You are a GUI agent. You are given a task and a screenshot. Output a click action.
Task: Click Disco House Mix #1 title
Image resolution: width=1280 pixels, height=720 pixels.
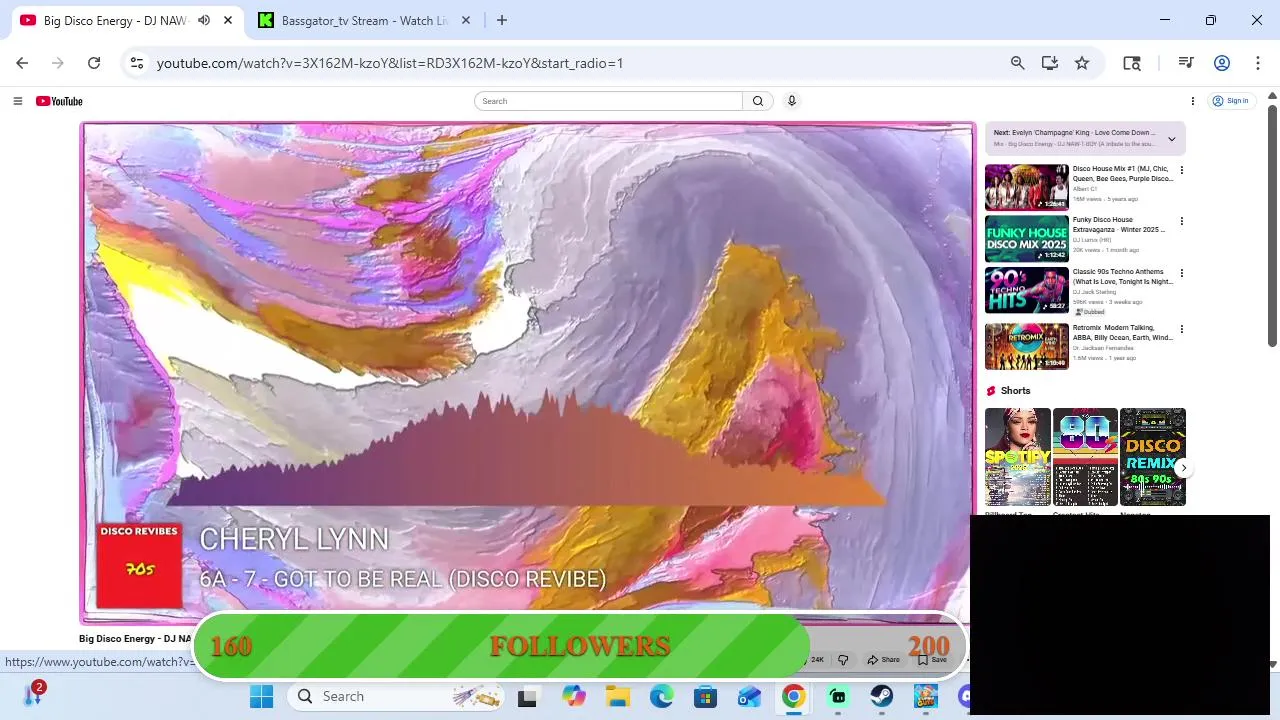(x=1123, y=174)
